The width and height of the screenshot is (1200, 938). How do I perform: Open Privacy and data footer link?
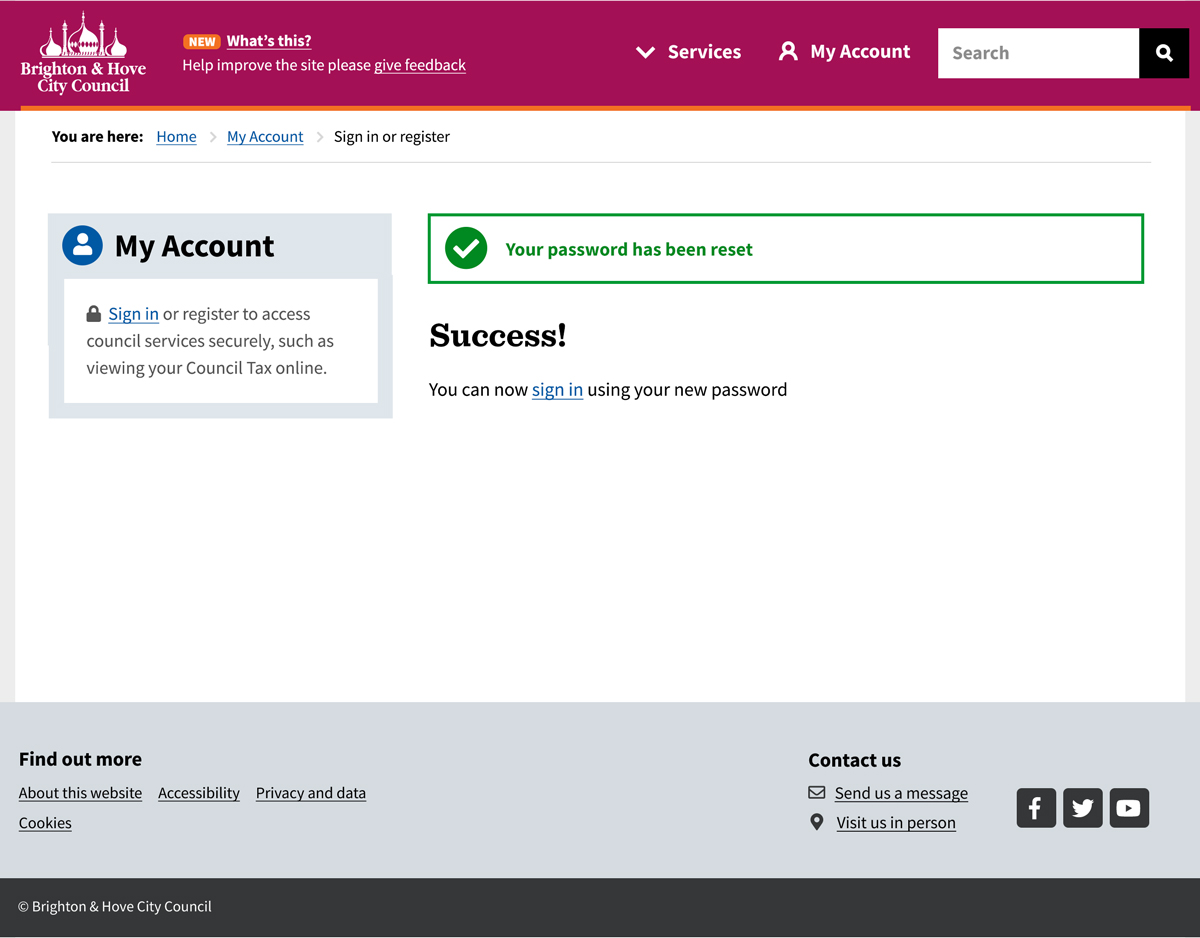(x=311, y=793)
